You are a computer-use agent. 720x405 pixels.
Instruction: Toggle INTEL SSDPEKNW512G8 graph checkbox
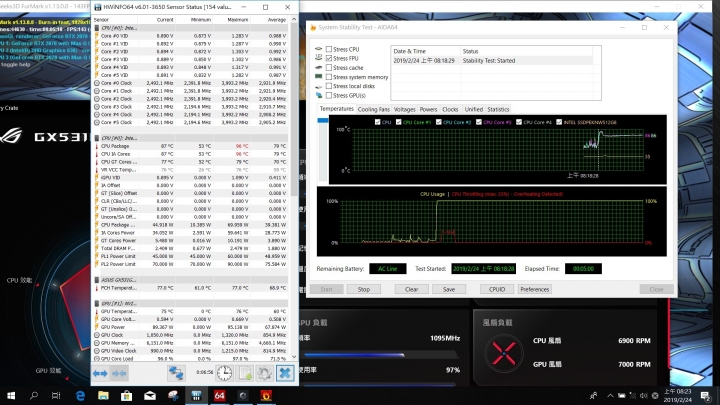click(559, 122)
